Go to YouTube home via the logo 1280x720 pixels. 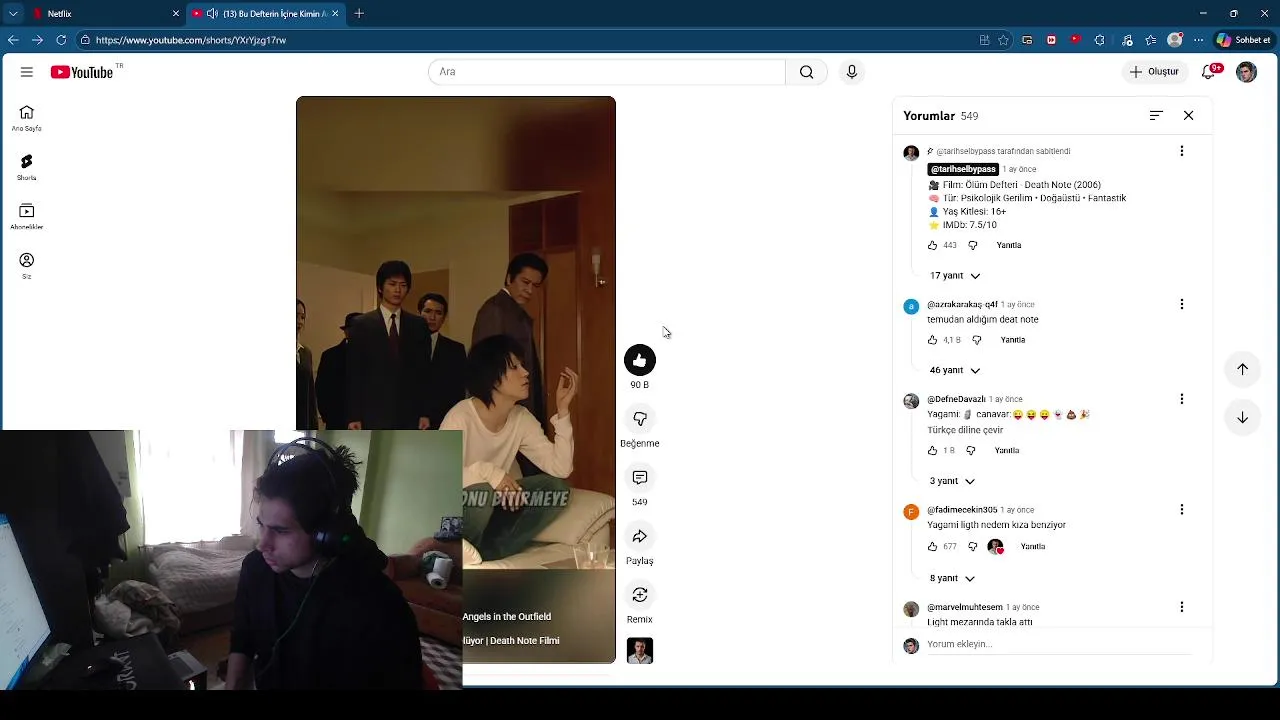pyautogui.click(x=82, y=72)
